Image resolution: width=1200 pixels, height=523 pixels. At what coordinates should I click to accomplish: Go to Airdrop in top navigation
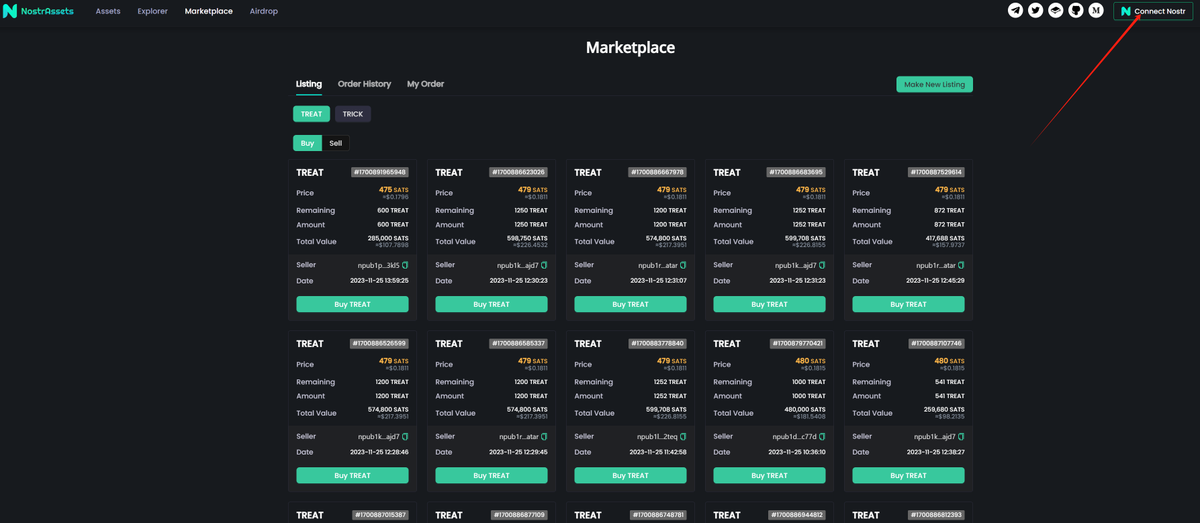point(264,11)
